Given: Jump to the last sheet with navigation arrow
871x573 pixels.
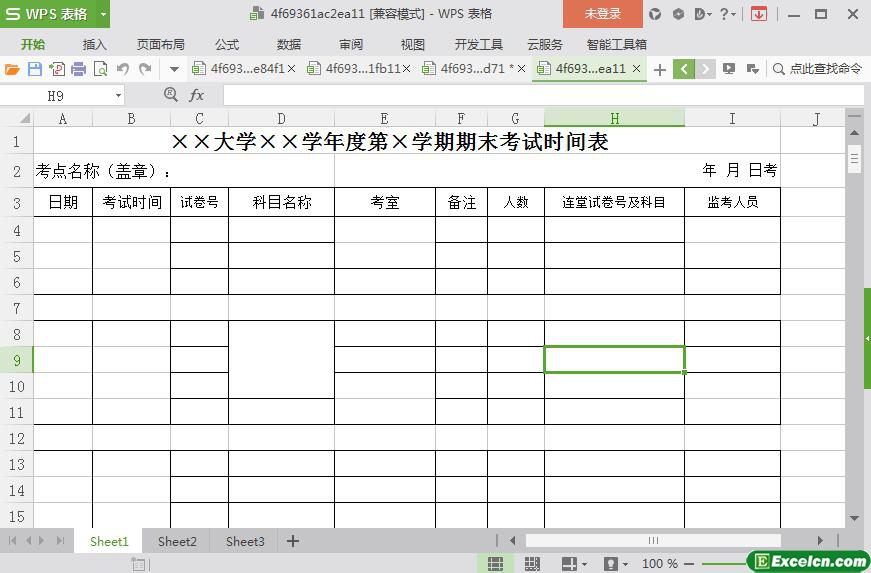Looking at the screenshot, I should point(61,540).
